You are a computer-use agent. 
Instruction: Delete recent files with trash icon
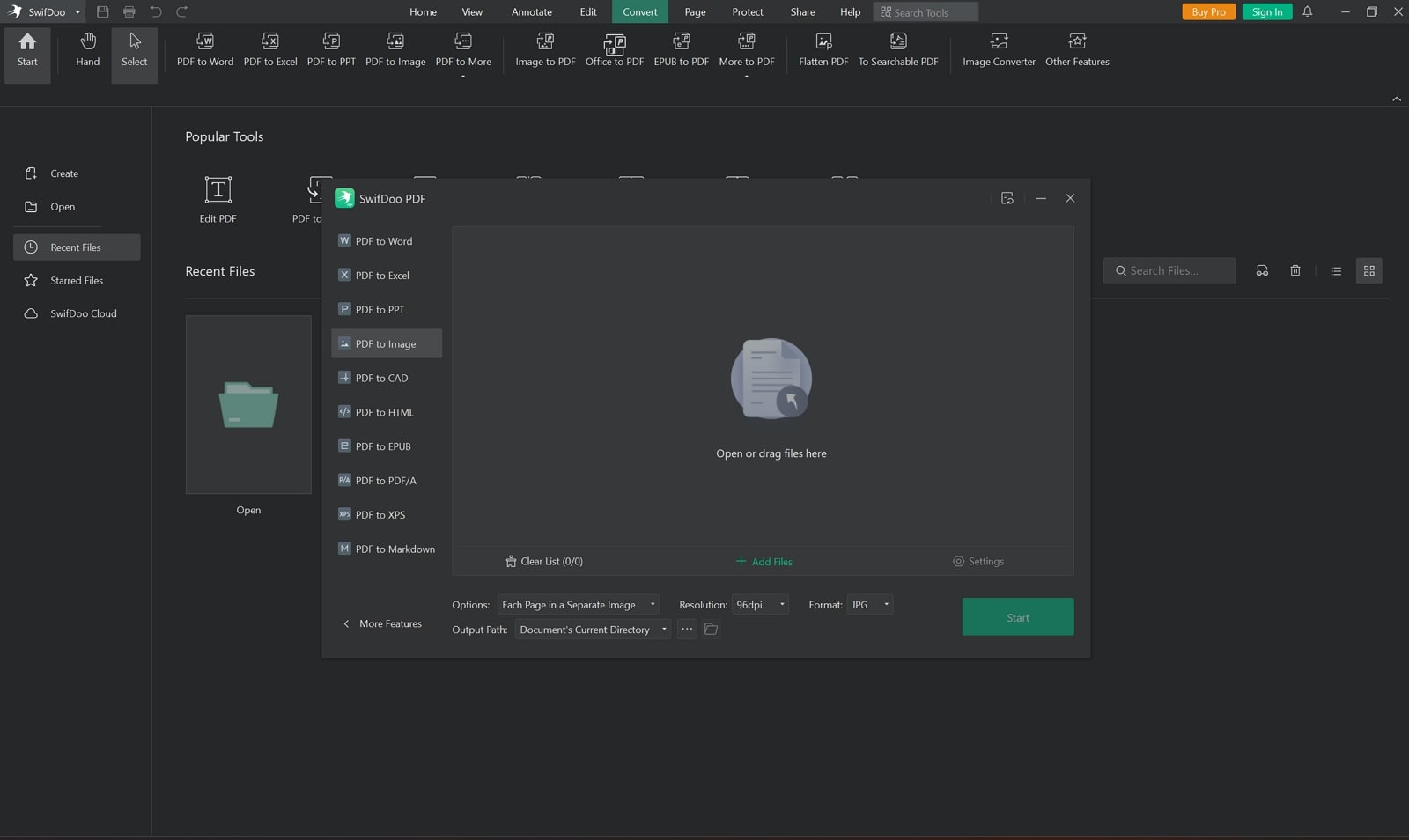(1295, 270)
